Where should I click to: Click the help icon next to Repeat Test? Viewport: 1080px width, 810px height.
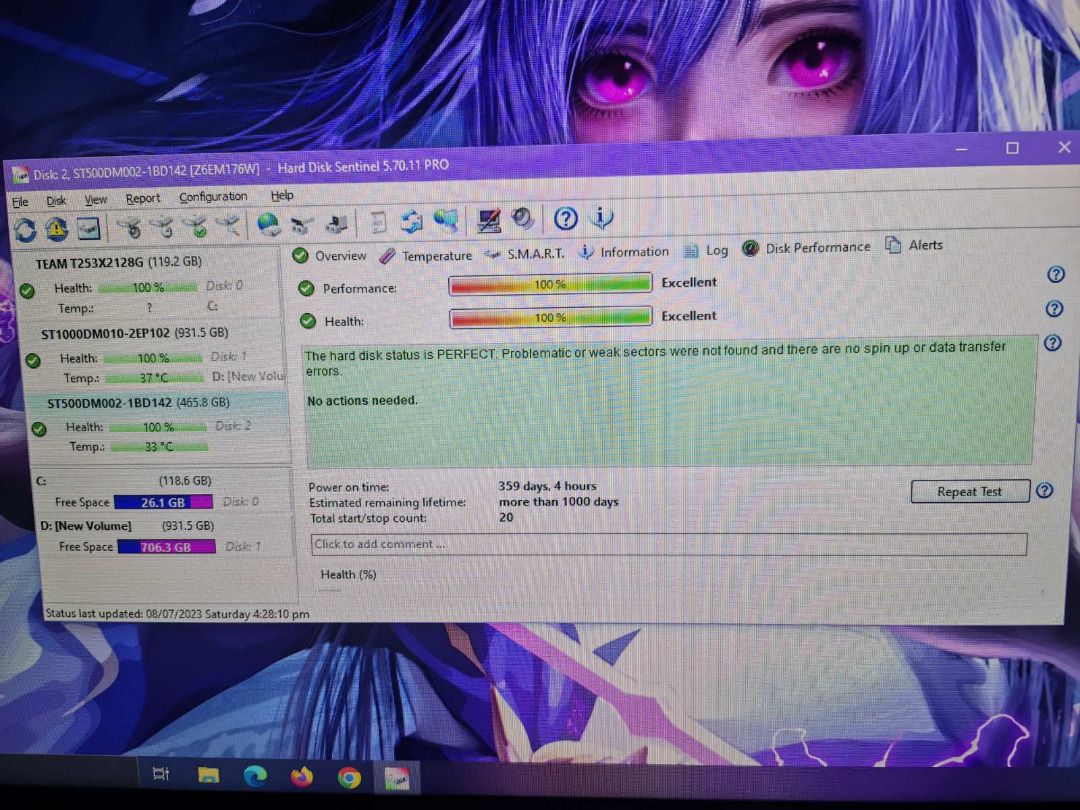click(1044, 490)
